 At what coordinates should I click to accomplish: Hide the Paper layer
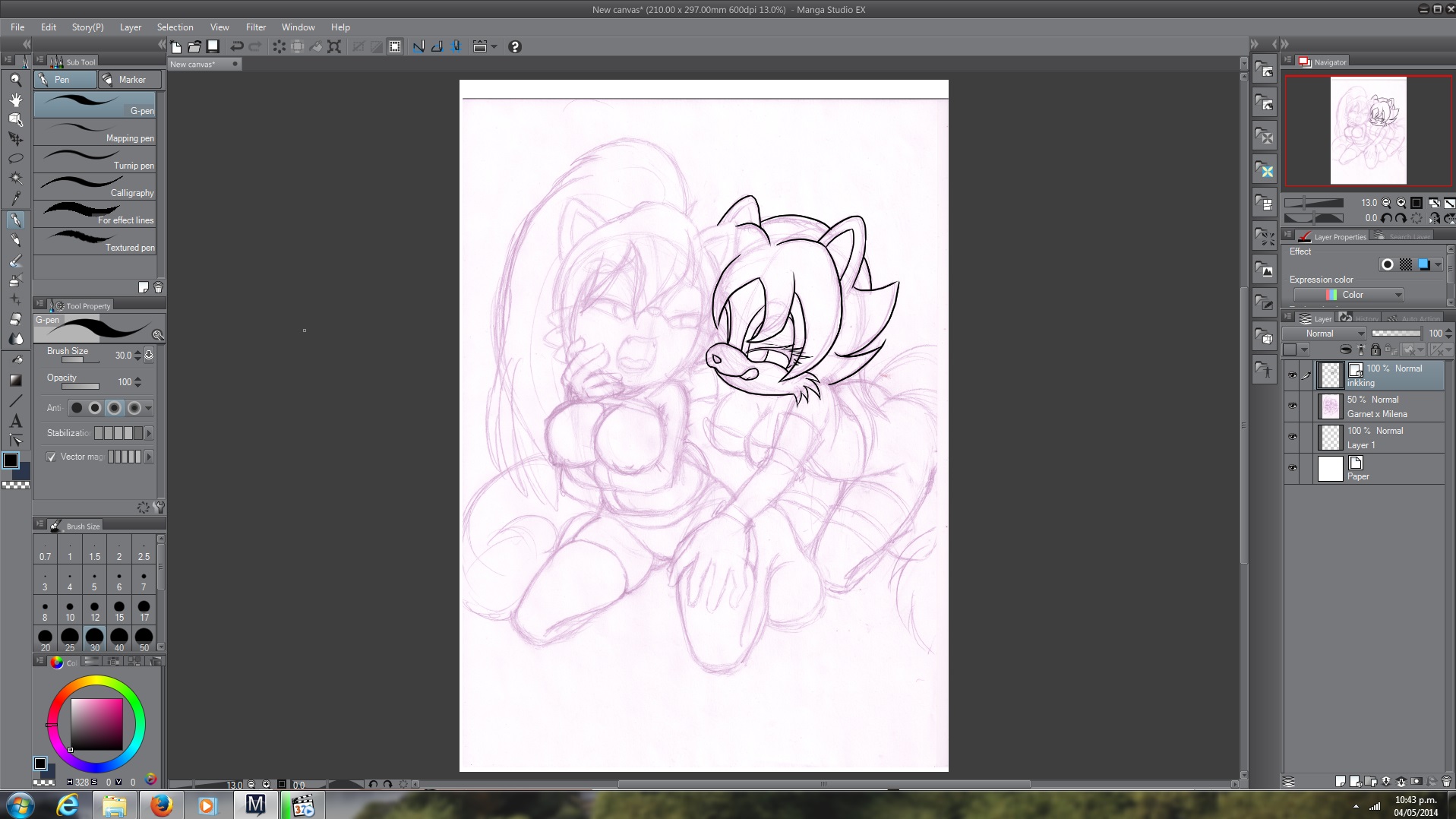tap(1292, 469)
